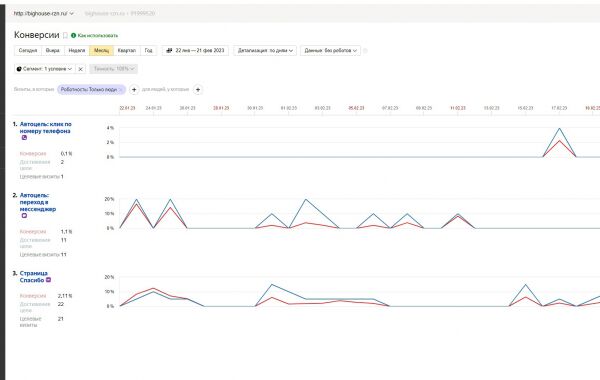The height and width of the screenshot is (380, 600).
Task: Select the Год period tab
Action: (x=148, y=51)
